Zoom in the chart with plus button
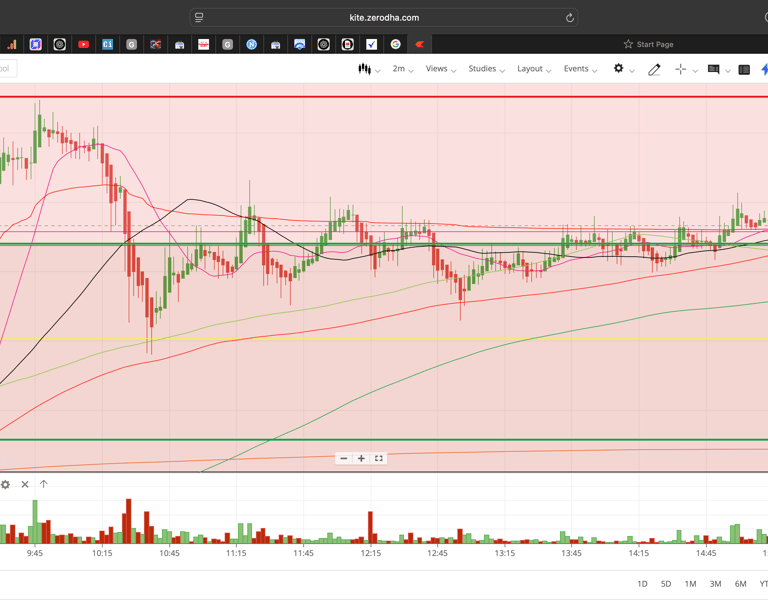Viewport: 768px width, 600px height. pos(361,458)
